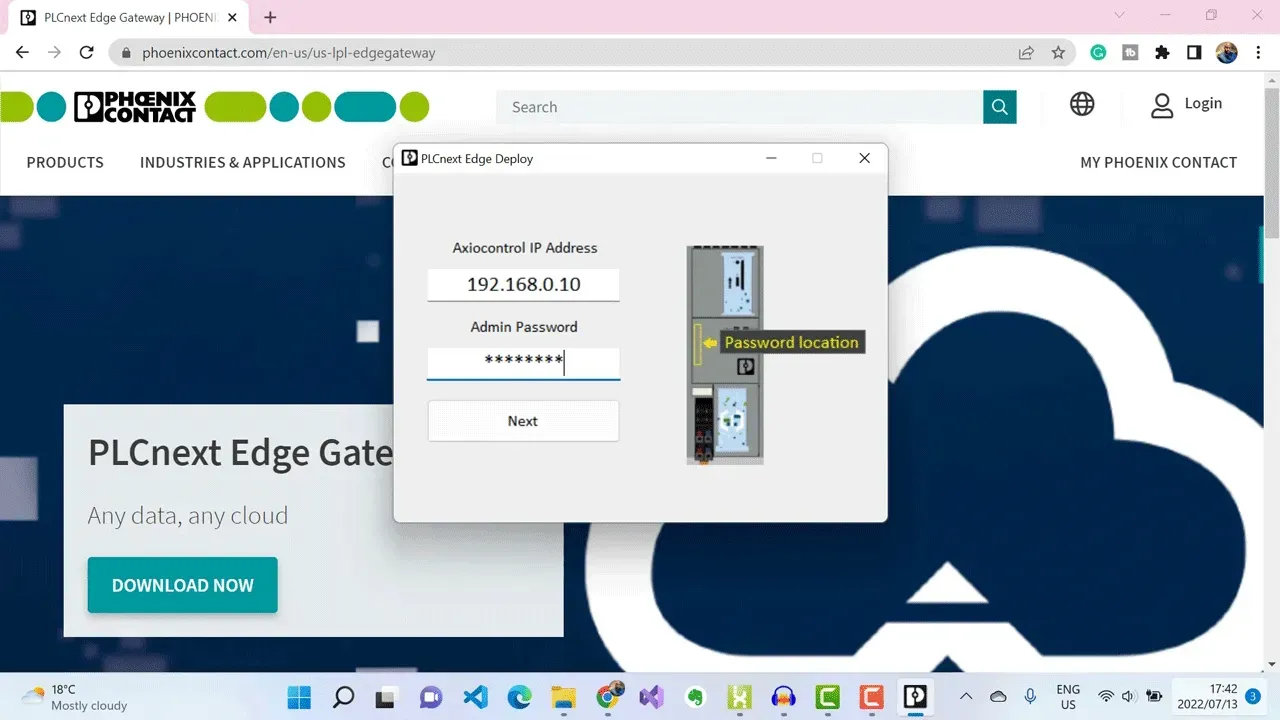Open the globe language selector
This screenshot has height=720, width=1280.
click(x=1082, y=104)
